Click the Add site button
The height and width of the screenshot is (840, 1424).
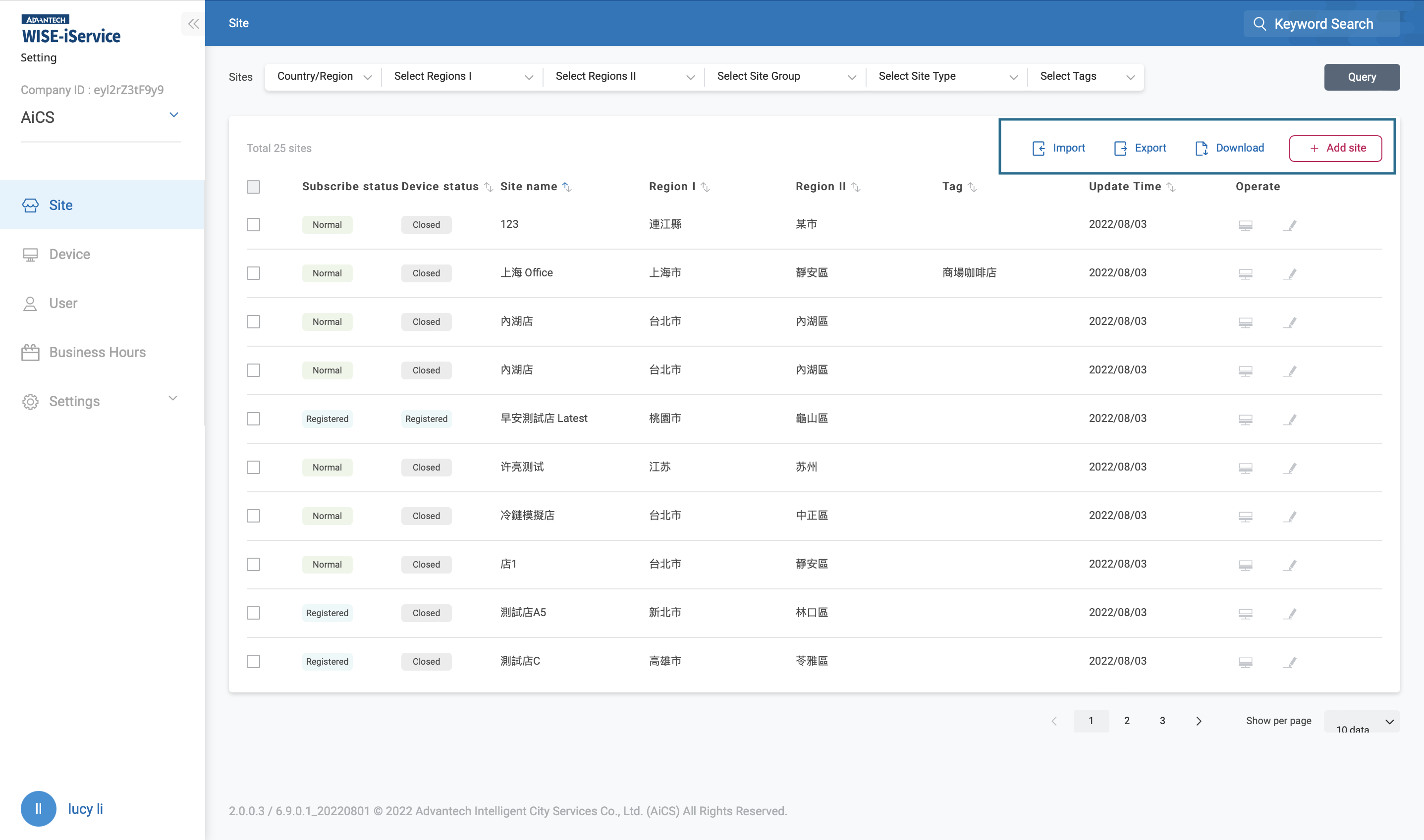1335,148
